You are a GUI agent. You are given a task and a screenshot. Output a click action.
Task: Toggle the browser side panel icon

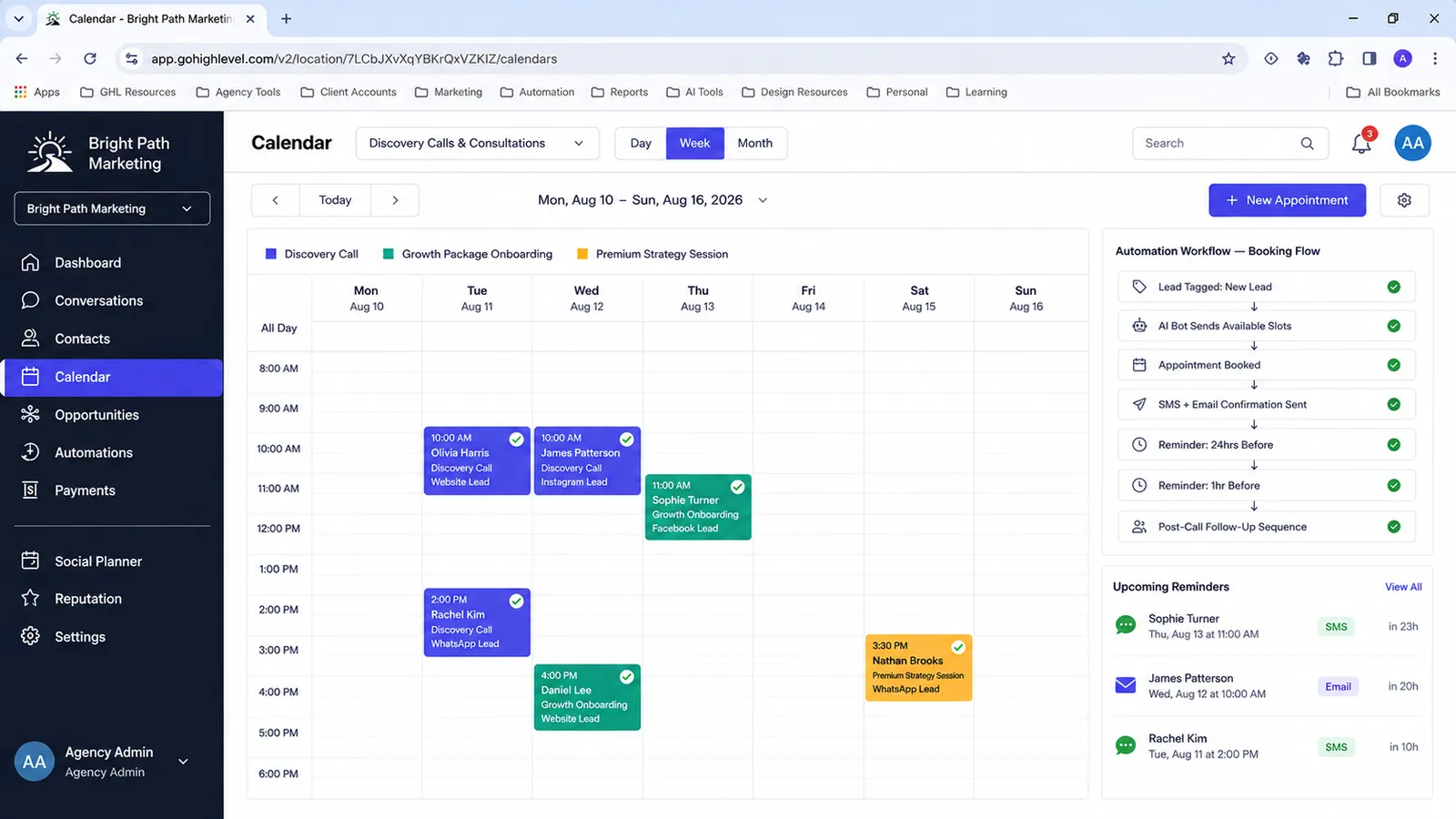tap(1369, 58)
